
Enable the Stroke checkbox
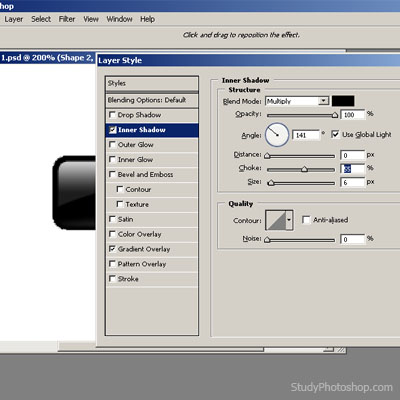(112, 279)
